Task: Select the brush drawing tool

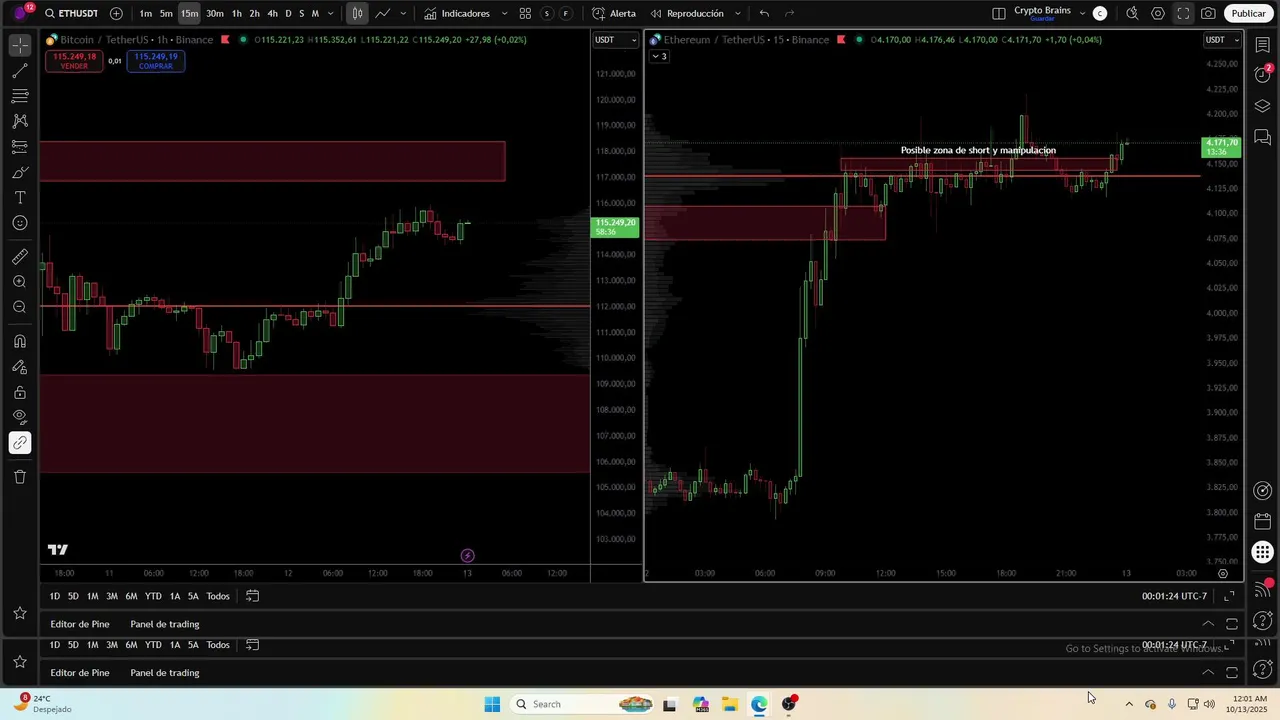Action: coord(20,172)
